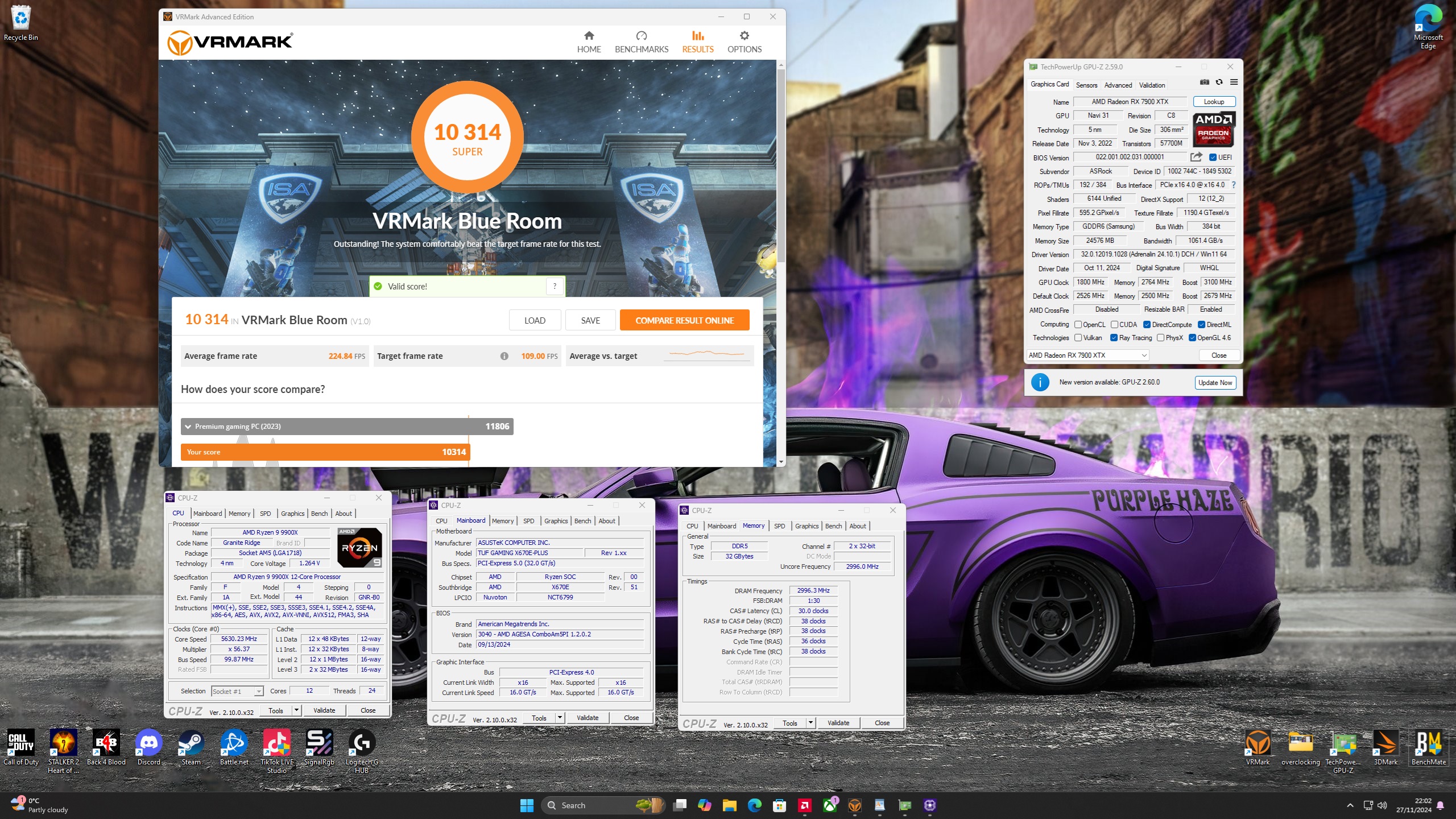The height and width of the screenshot is (819, 1456).
Task: Open the Bench tab in CPU-Z Processor window
Action: click(319, 514)
